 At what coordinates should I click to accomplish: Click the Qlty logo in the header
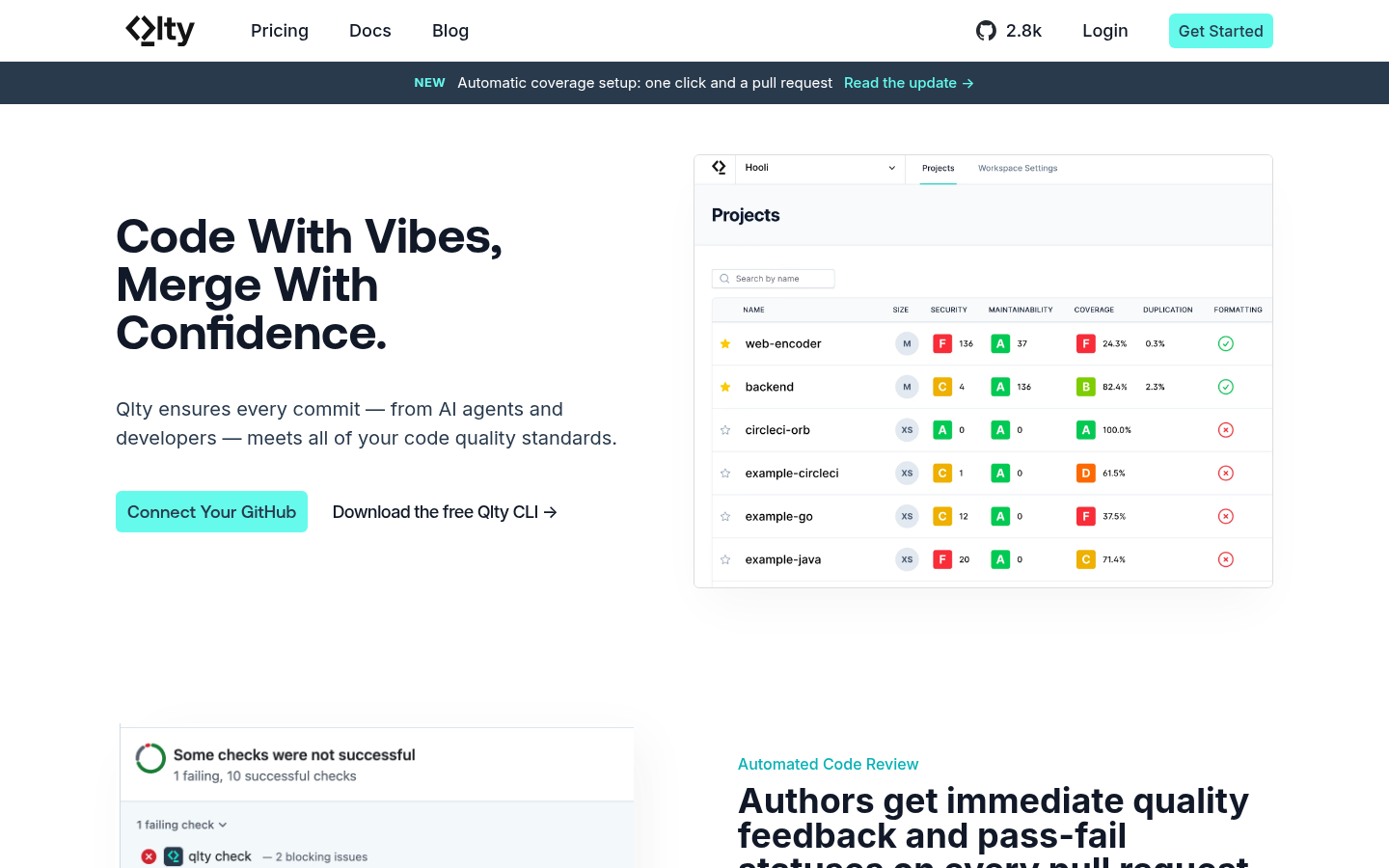tap(160, 31)
